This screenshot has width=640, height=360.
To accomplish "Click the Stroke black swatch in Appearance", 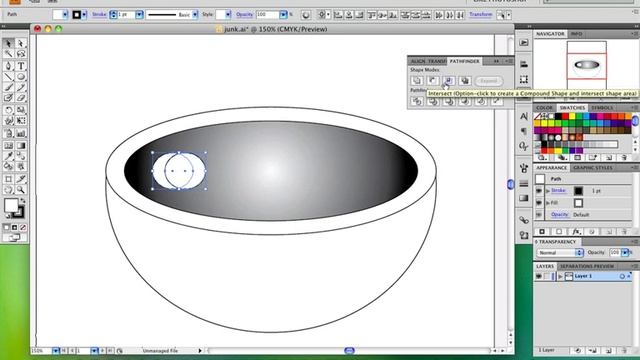I will [578, 191].
